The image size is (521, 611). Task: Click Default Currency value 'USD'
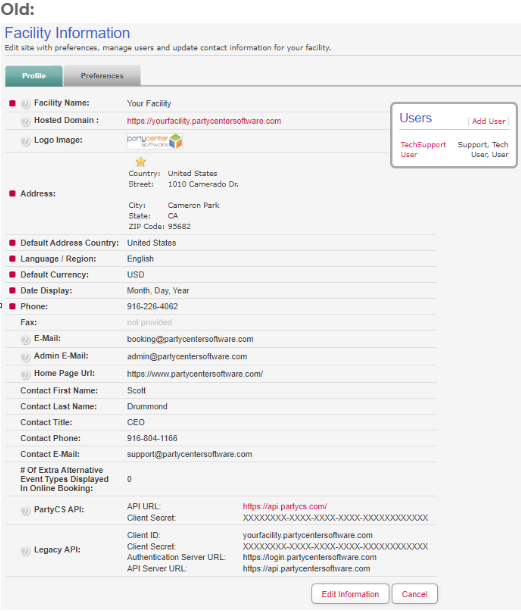coord(136,275)
